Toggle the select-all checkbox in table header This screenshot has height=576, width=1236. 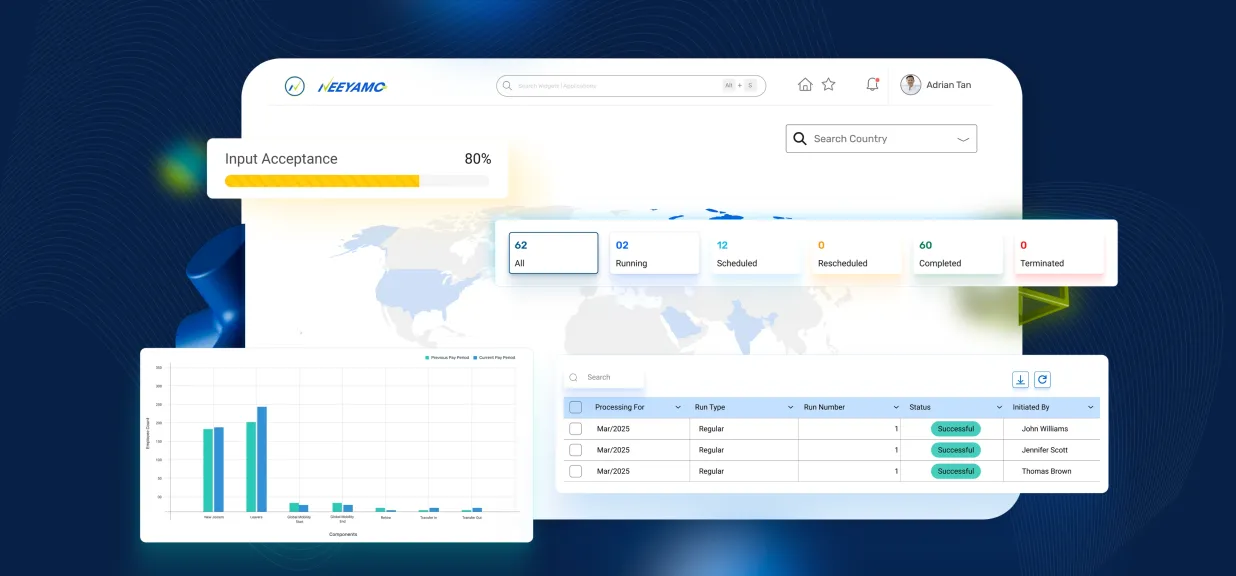(x=575, y=407)
